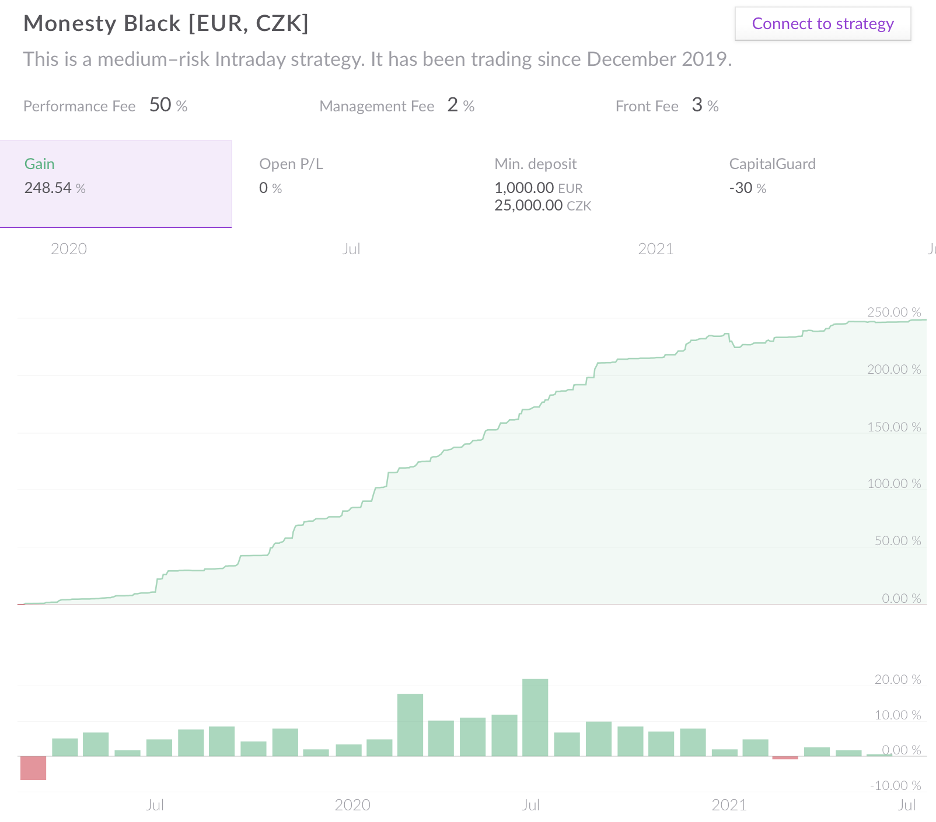Select the Gain tab

point(116,184)
